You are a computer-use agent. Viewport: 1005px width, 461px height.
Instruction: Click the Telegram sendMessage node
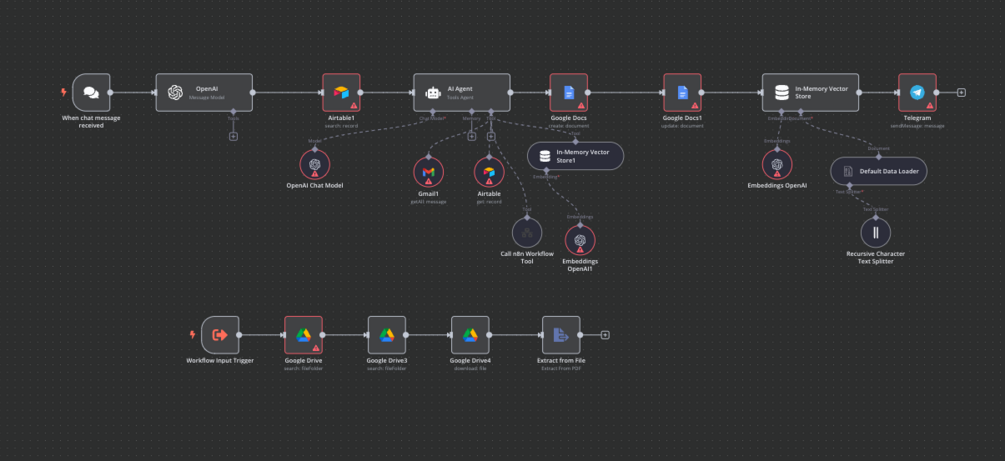[917, 92]
